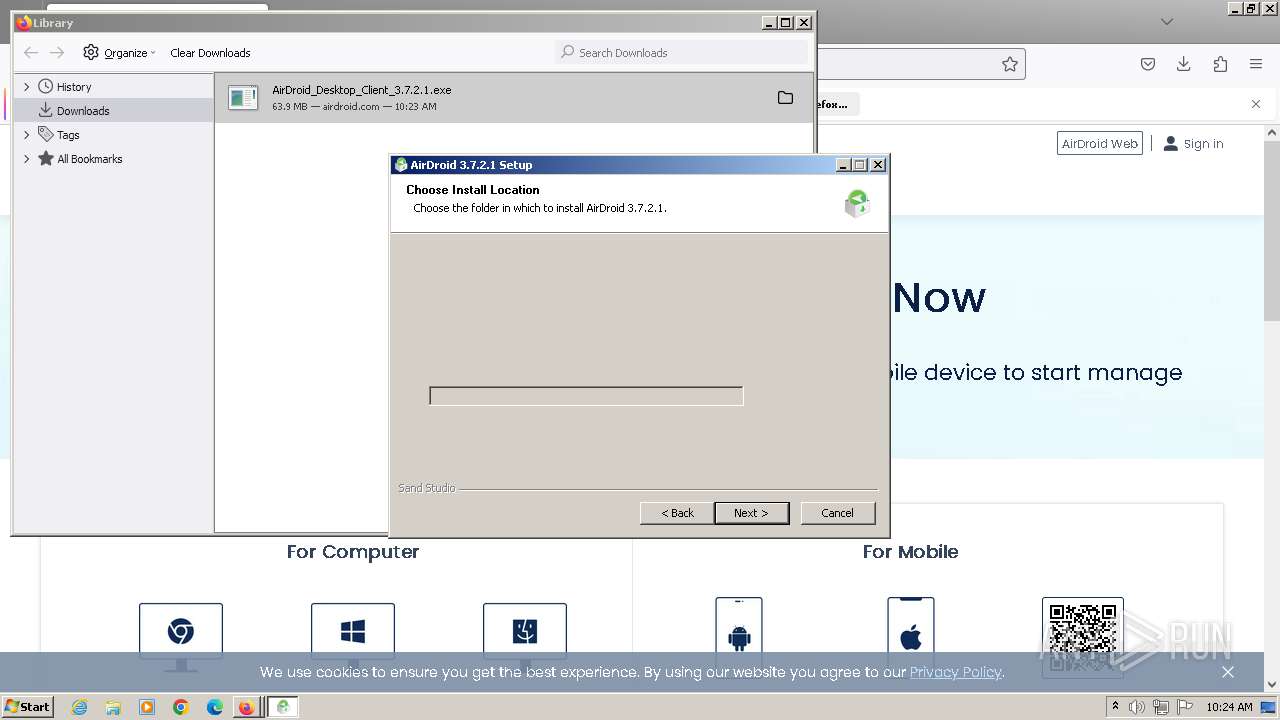1280x720 pixels.
Task: Open Google Chrome from taskbar
Action: pyautogui.click(x=181, y=707)
